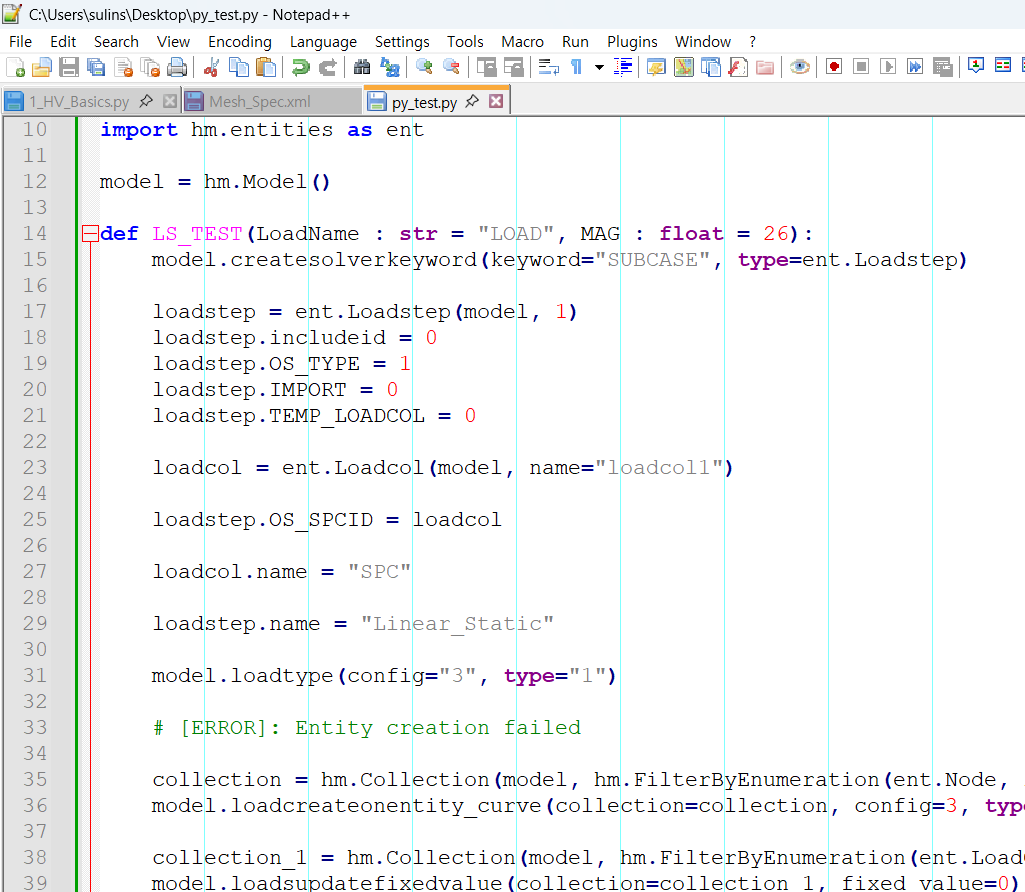Redo the last undone edit
1025x892 pixels.
click(328, 67)
